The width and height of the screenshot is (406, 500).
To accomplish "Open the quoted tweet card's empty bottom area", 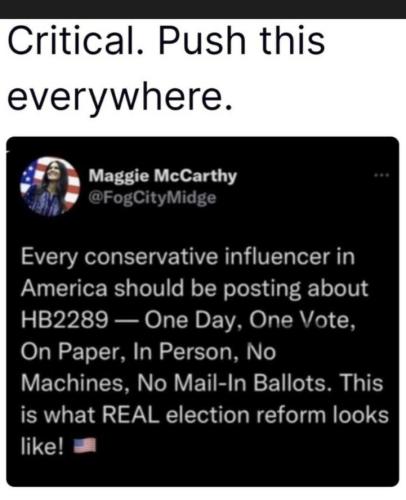I will pyautogui.click(x=203, y=472).
